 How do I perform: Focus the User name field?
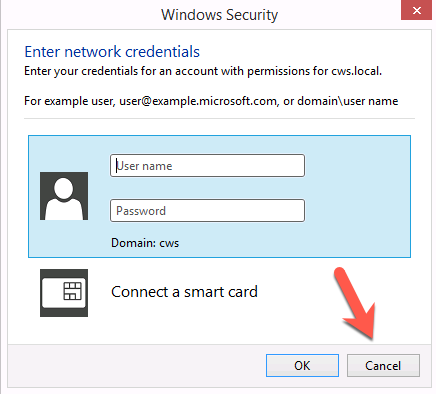click(x=207, y=165)
